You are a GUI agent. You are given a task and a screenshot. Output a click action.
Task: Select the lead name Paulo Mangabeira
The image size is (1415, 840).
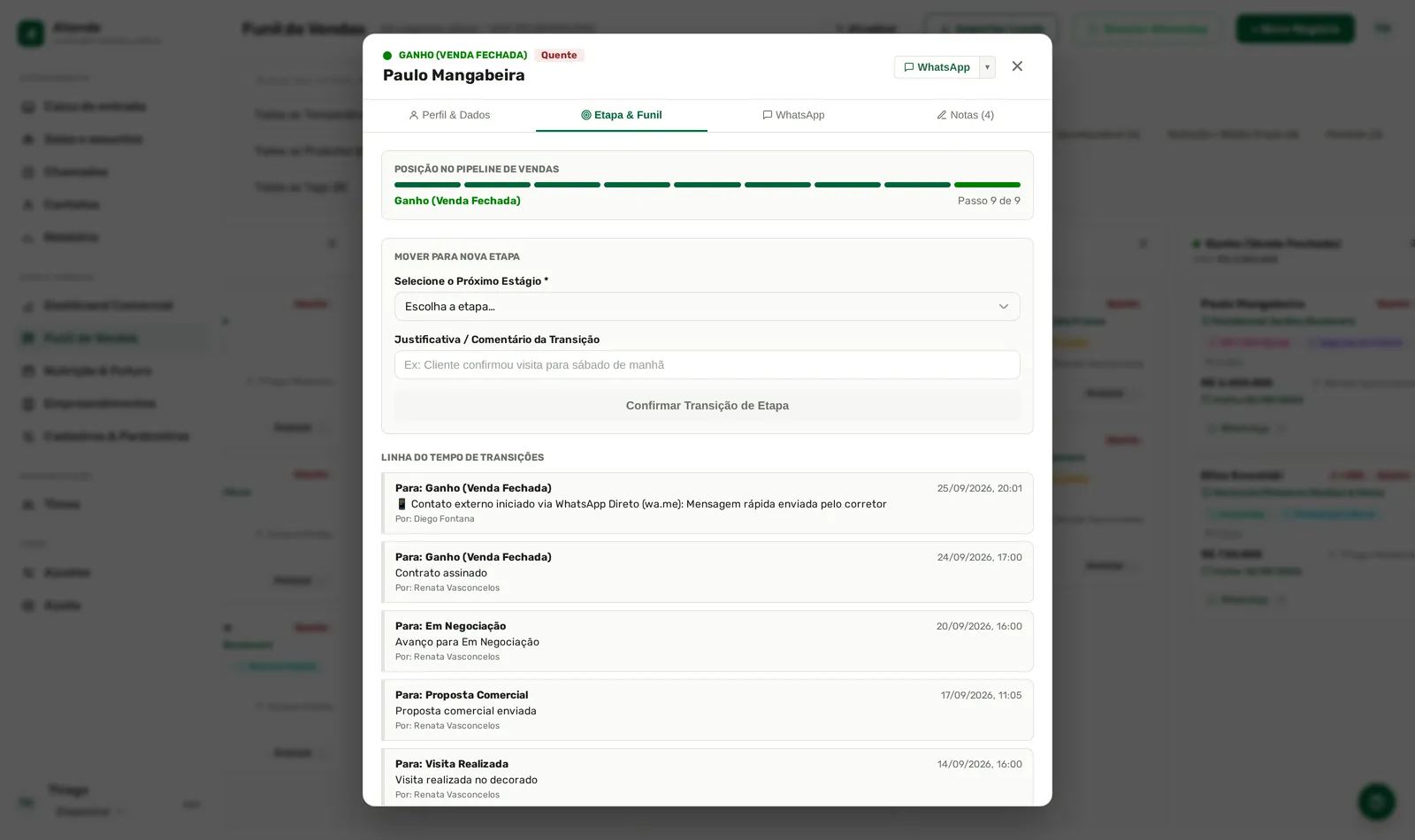454,75
